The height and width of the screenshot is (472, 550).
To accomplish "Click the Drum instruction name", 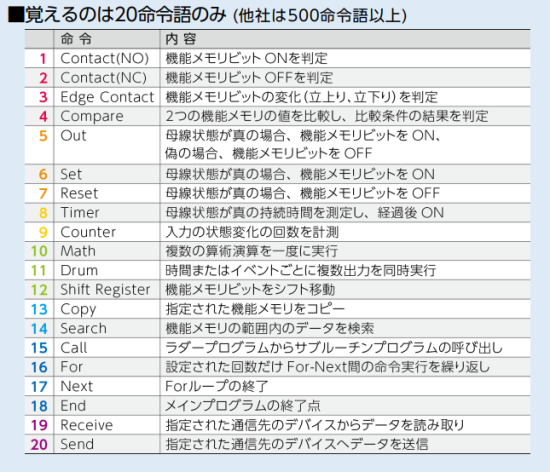I will (x=79, y=270).
